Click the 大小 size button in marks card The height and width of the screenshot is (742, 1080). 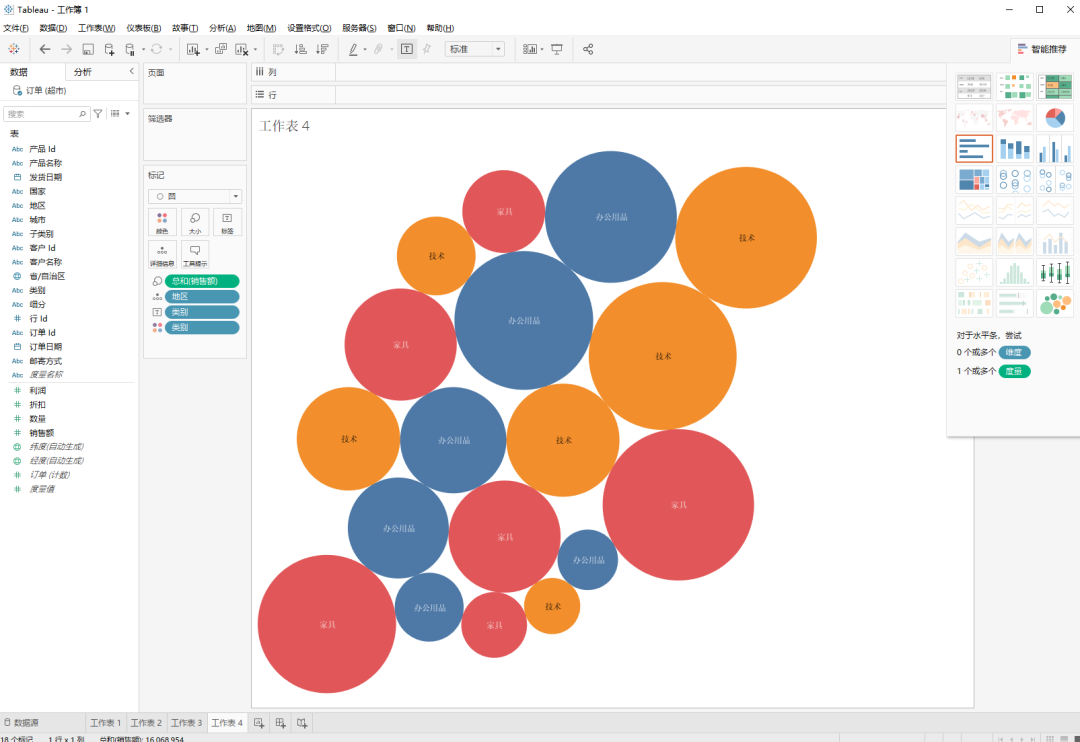click(x=195, y=223)
